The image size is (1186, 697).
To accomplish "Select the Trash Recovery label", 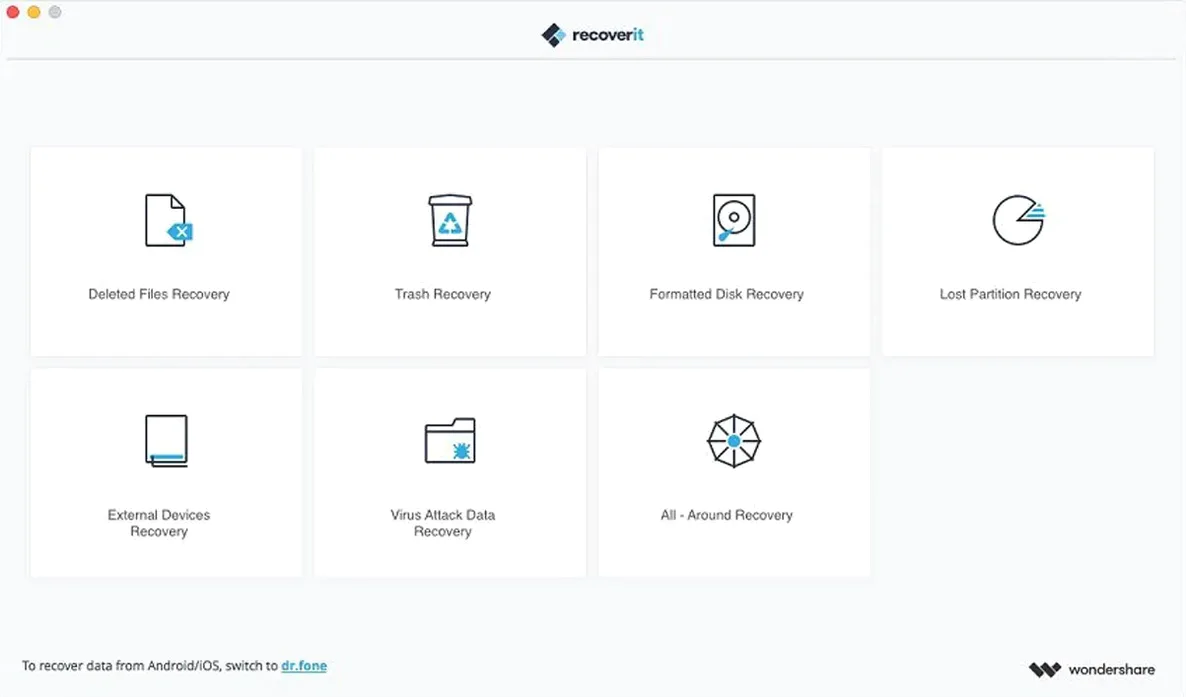I will click(x=442, y=294).
